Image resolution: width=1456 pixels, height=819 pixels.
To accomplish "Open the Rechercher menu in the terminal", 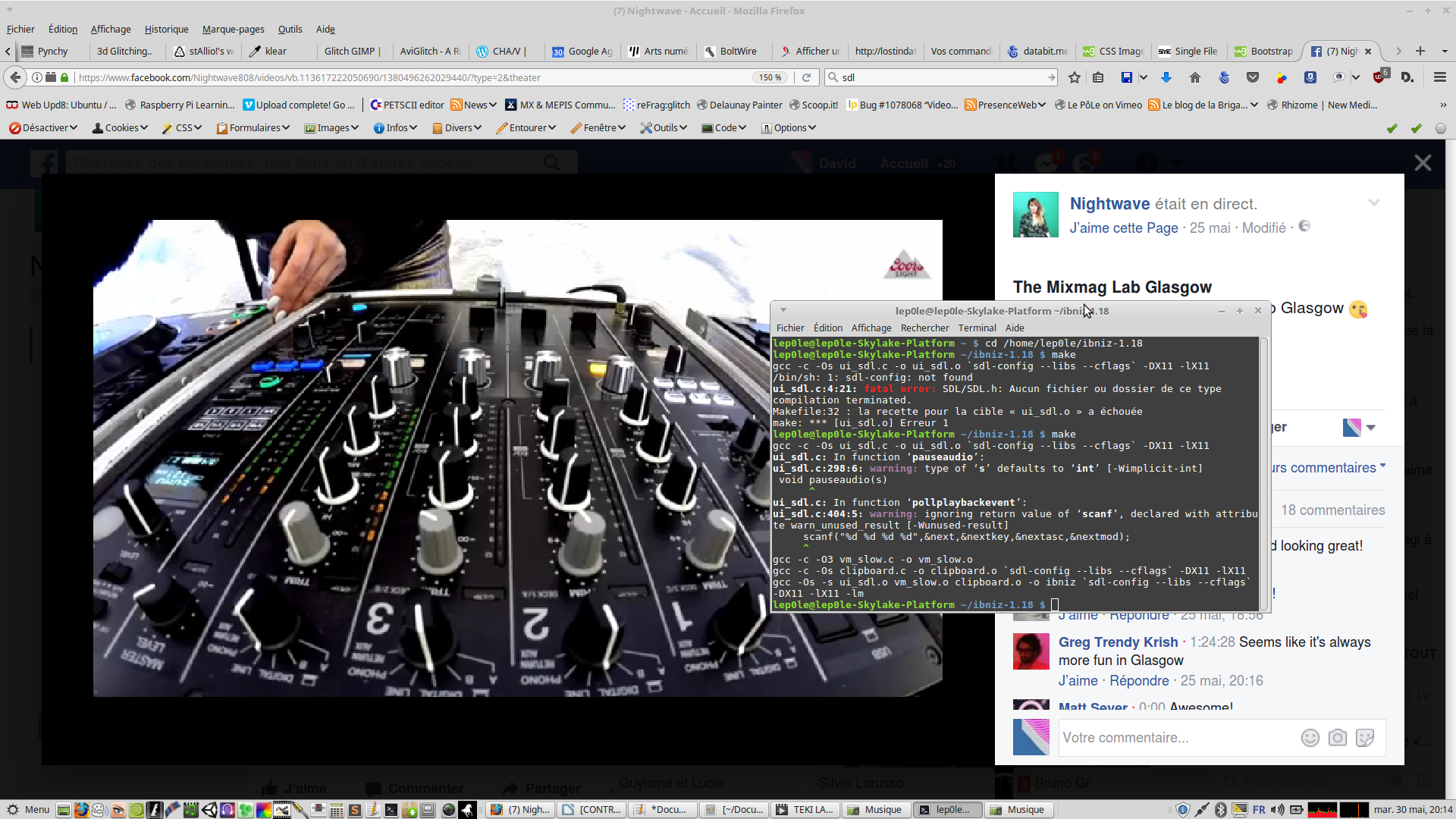I will (924, 328).
